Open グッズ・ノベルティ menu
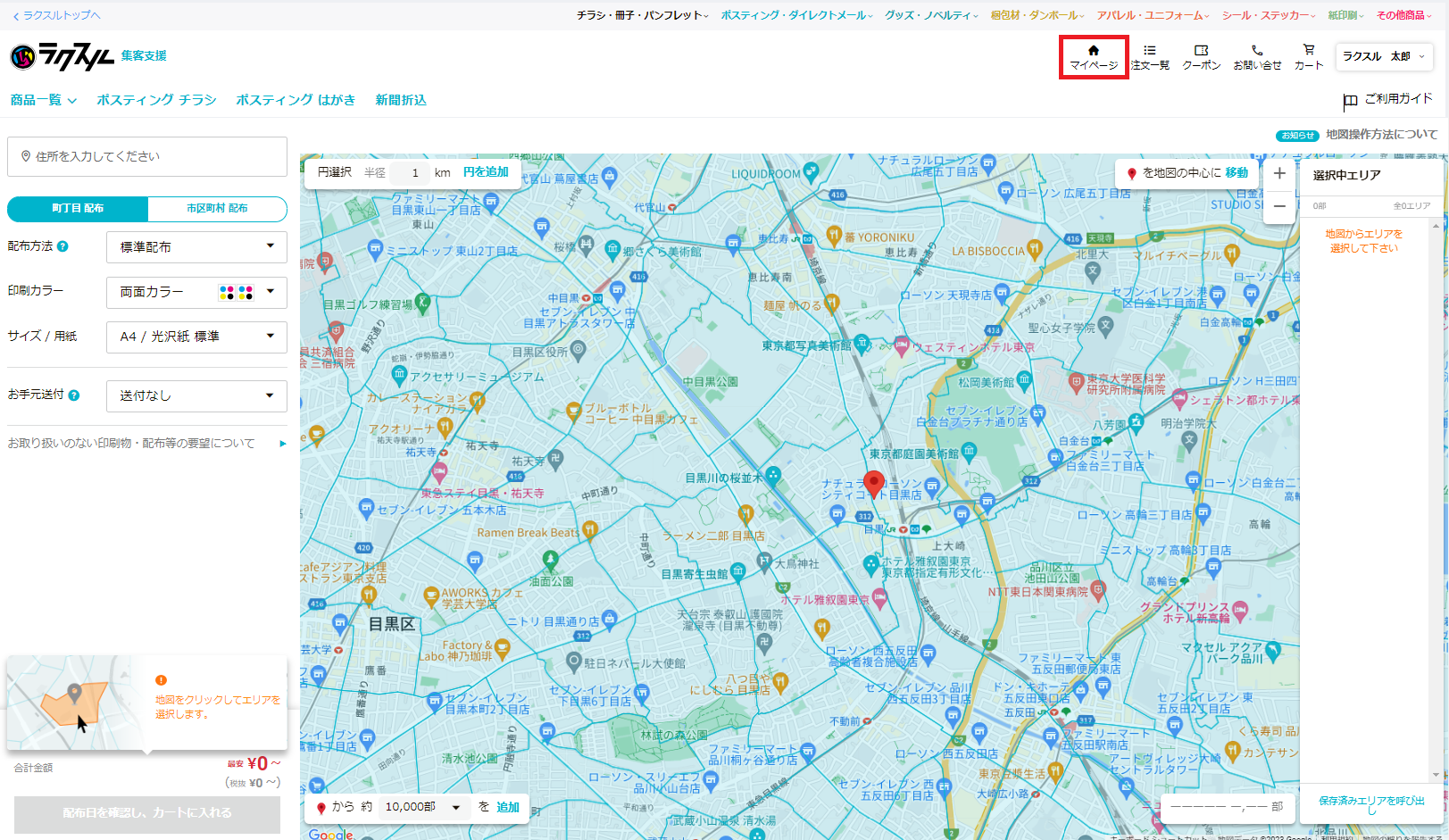 click(932, 15)
